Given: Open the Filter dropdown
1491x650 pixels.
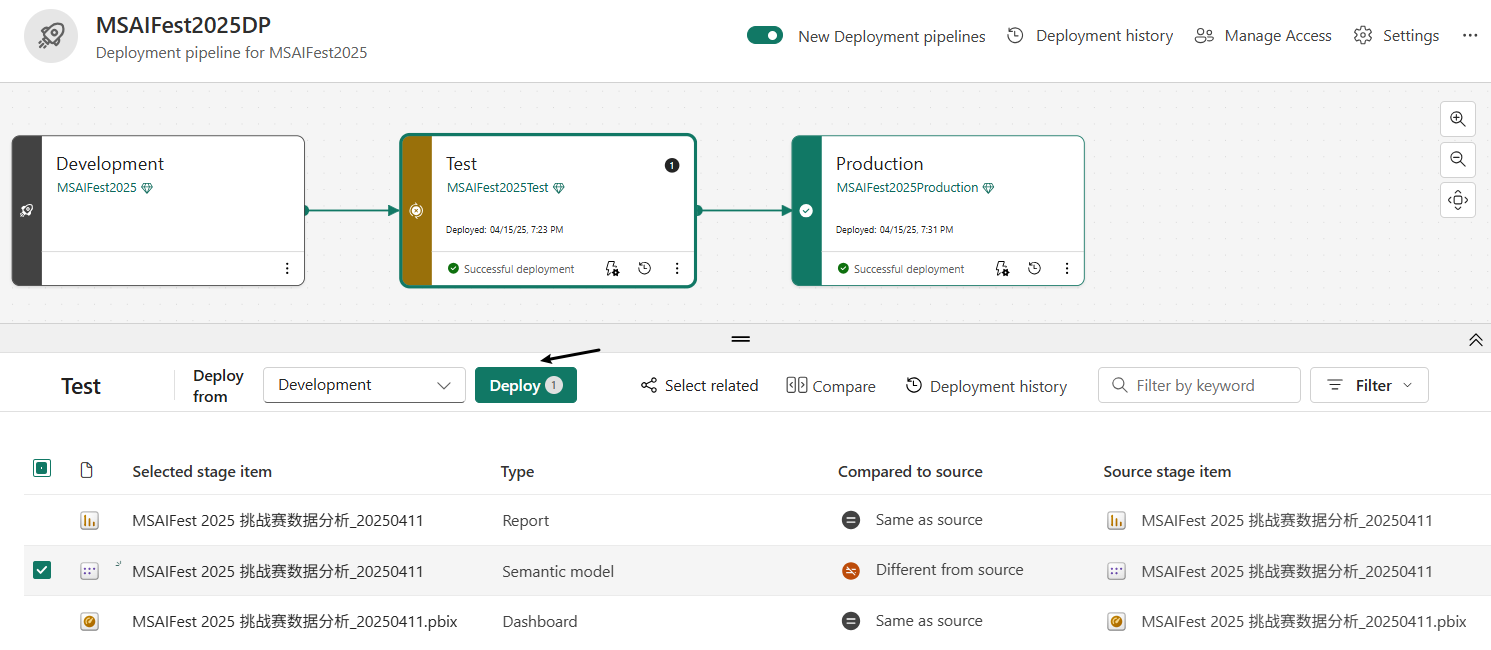Looking at the screenshot, I should (1369, 385).
